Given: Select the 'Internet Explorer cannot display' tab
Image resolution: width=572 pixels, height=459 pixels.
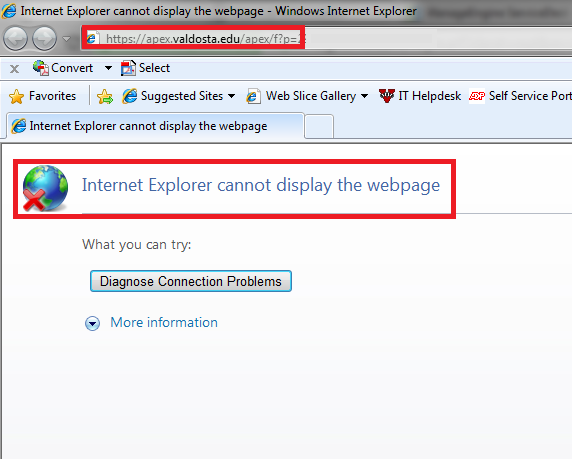Looking at the screenshot, I should click(x=155, y=126).
